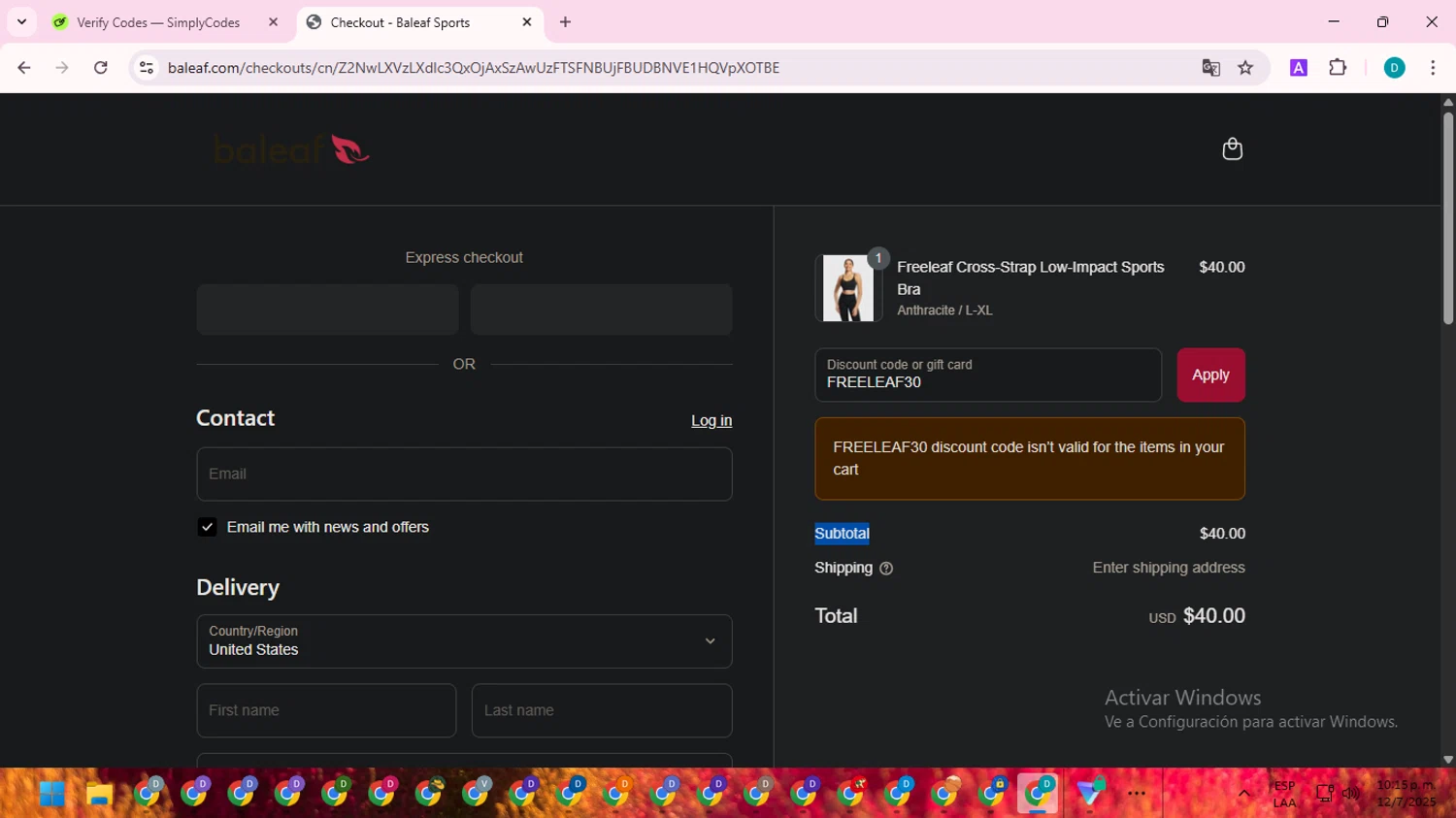The image size is (1456, 818).
Task: Click the FREELEAF30 invalid code error message
Action: pyautogui.click(x=1030, y=458)
